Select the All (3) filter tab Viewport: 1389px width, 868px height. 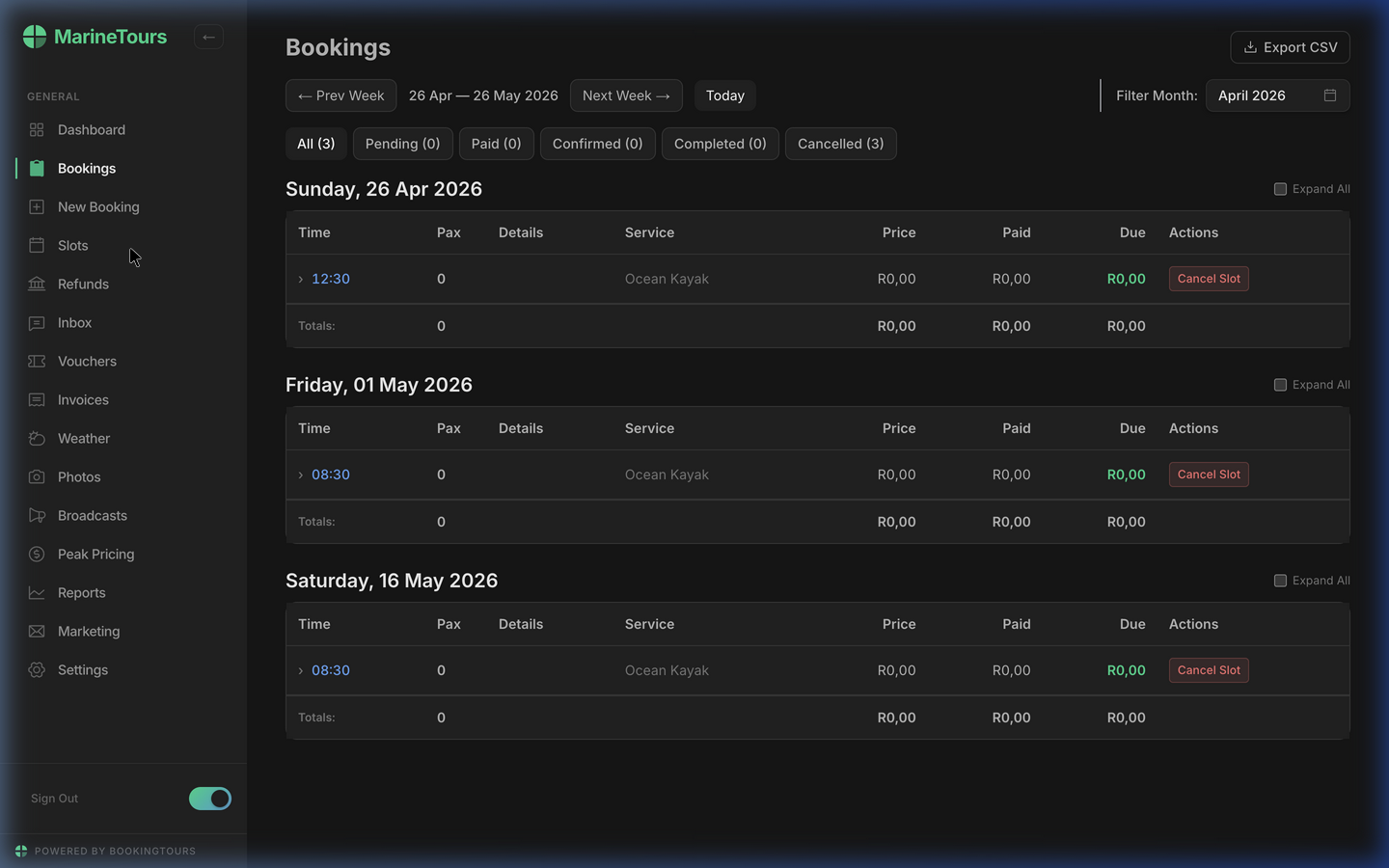click(315, 144)
